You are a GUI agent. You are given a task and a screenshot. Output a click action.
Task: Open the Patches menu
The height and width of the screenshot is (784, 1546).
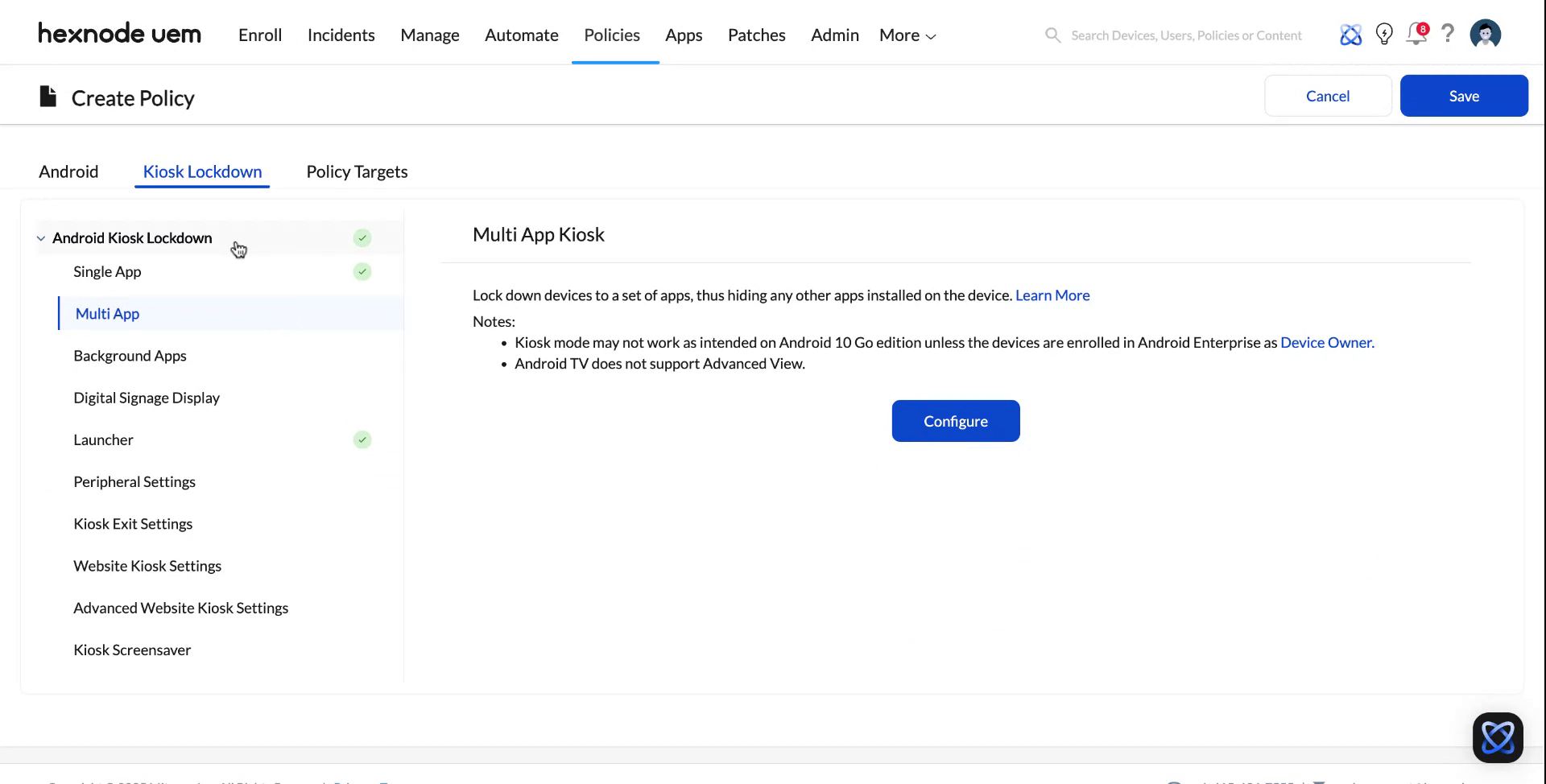756,35
